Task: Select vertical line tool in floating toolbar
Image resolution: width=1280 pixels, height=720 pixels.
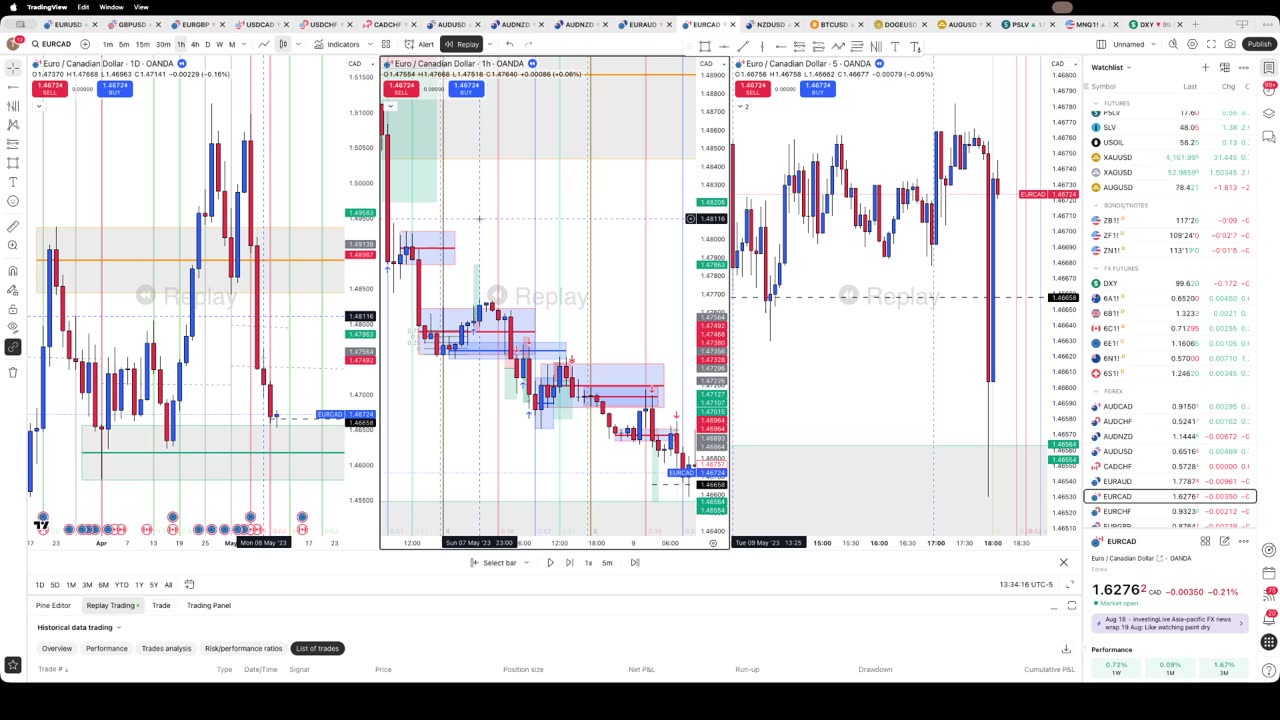Action: [762, 46]
